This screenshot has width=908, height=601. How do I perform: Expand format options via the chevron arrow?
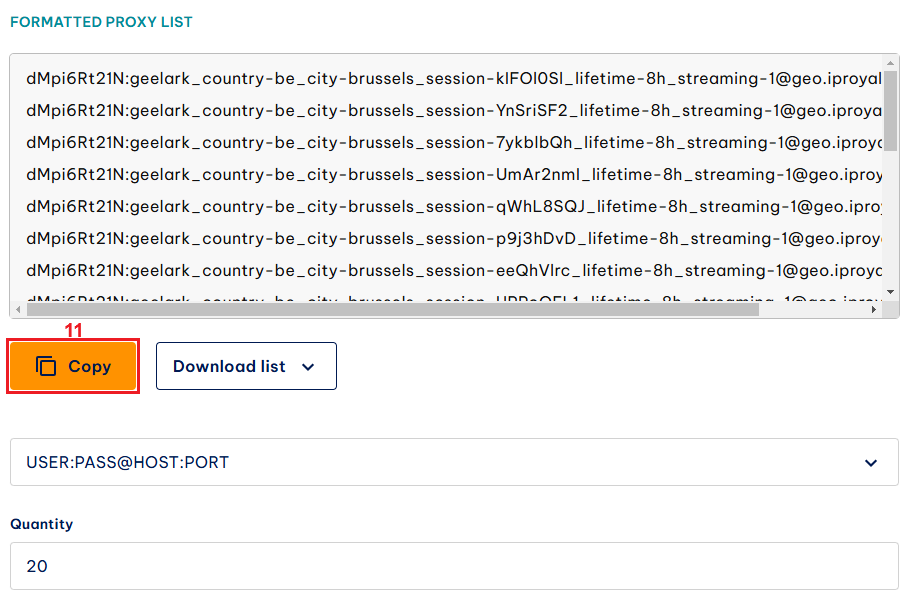pyautogui.click(x=871, y=463)
